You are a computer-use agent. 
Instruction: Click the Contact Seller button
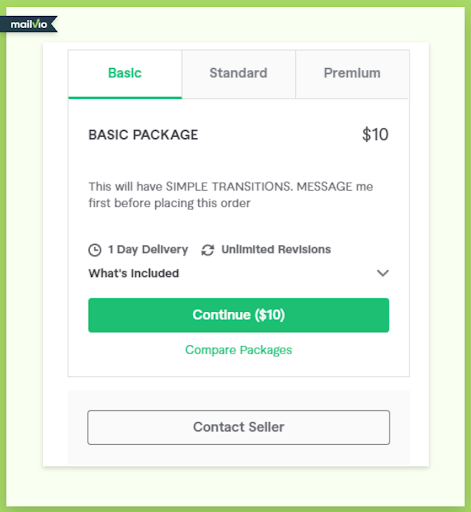(239, 427)
